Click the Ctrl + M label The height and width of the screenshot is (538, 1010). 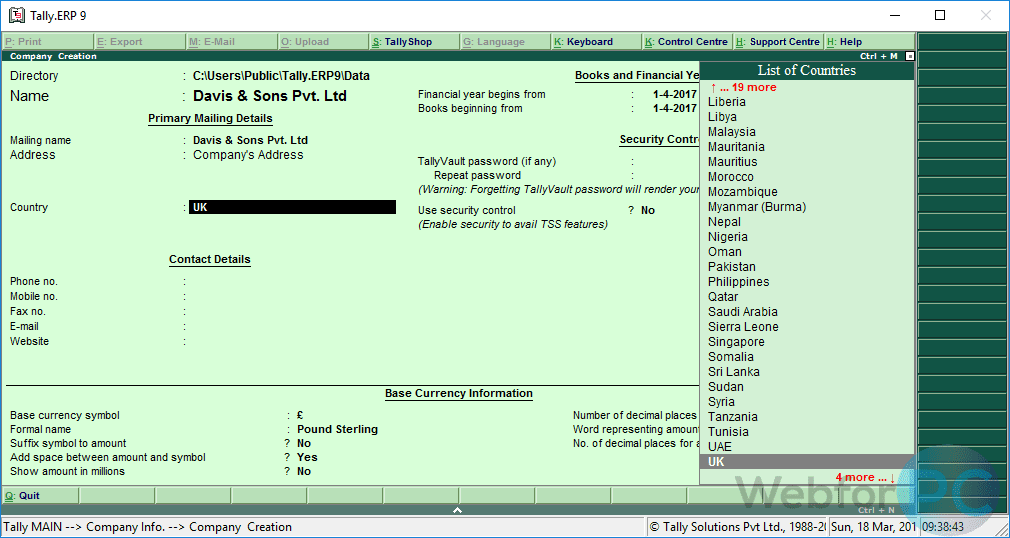[x=878, y=56]
